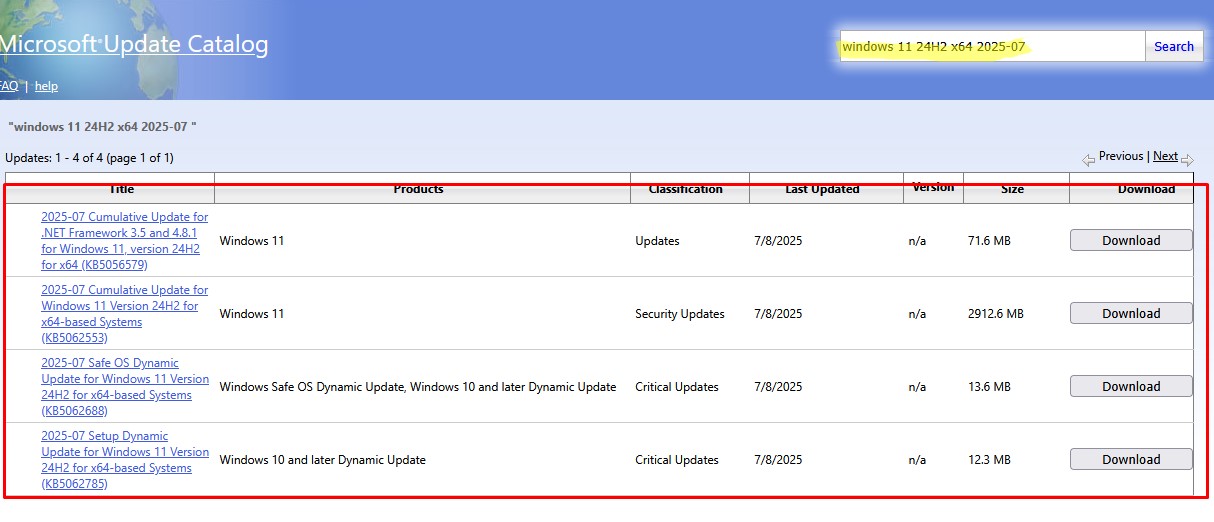This screenshot has width=1214, height=522.
Task: Click the quoted search query heading
Action: (x=102, y=127)
